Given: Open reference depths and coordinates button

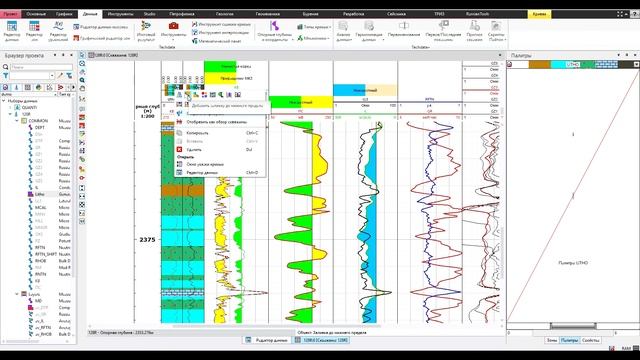Looking at the screenshot, I should pos(275,31).
